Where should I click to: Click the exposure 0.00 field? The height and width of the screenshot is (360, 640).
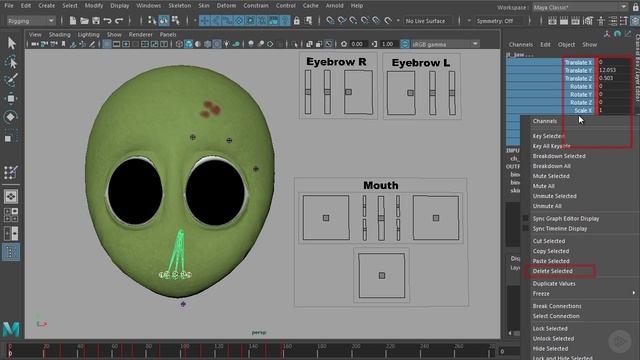click(x=357, y=44)
